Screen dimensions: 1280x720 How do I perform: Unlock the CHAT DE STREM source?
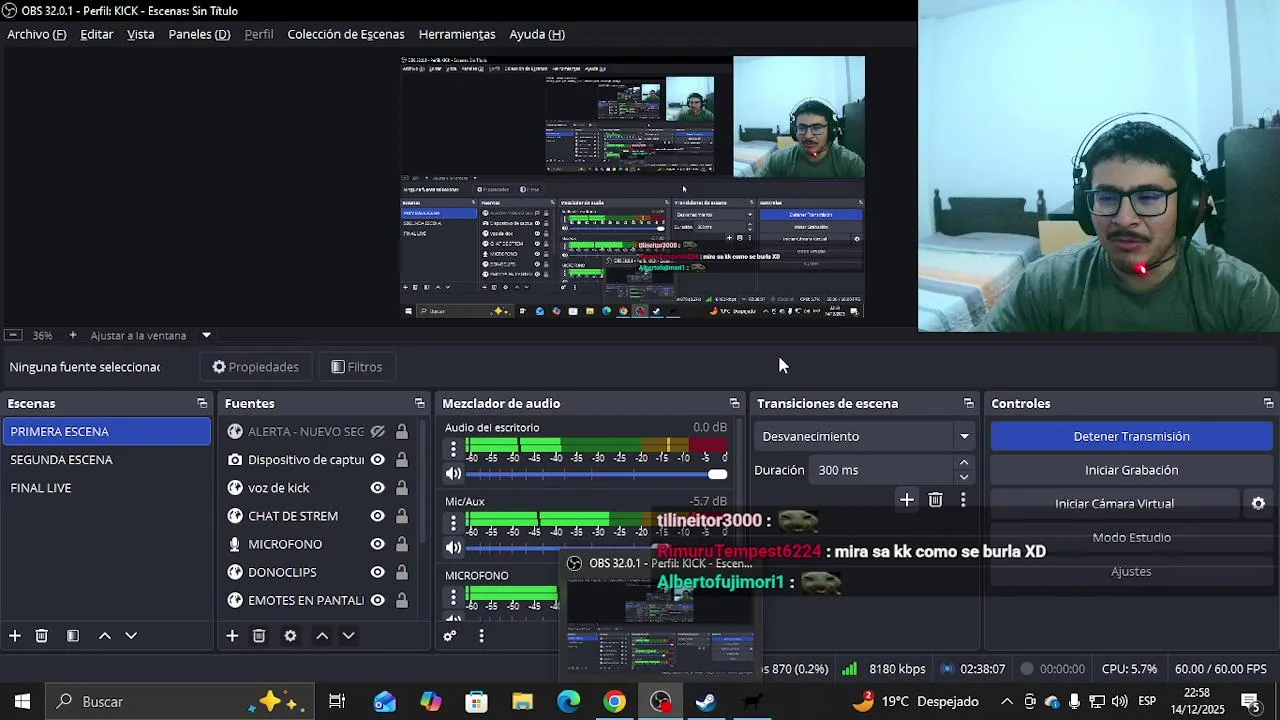pos(401,516)
